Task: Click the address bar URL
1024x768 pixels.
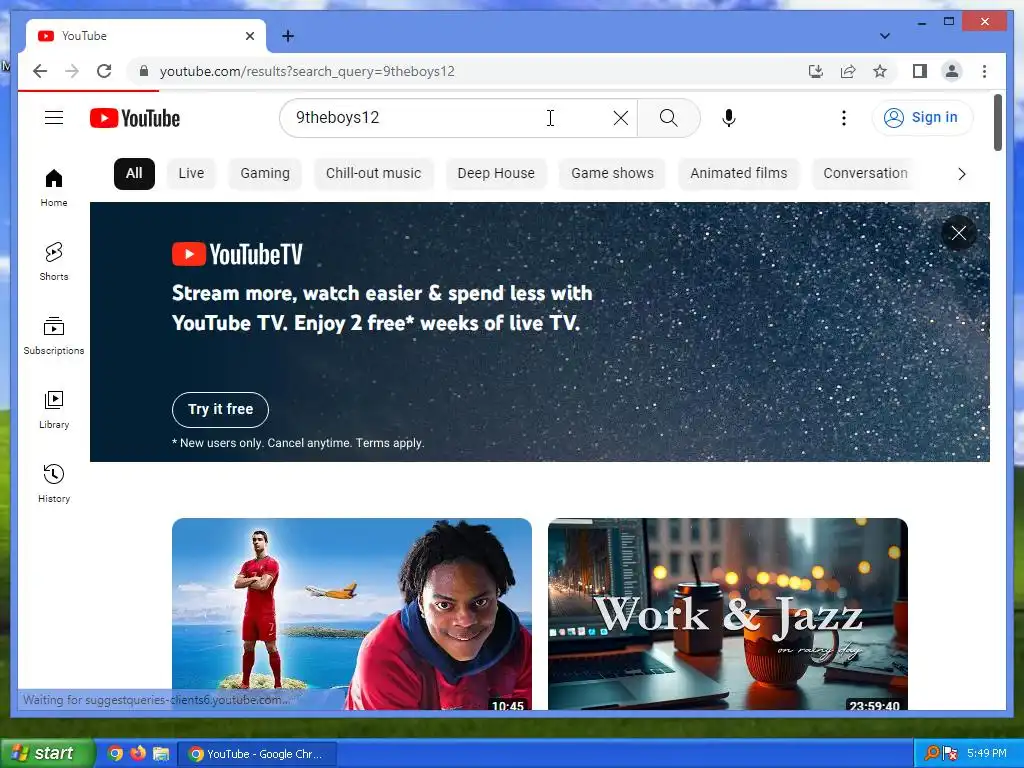Action: 307,71
